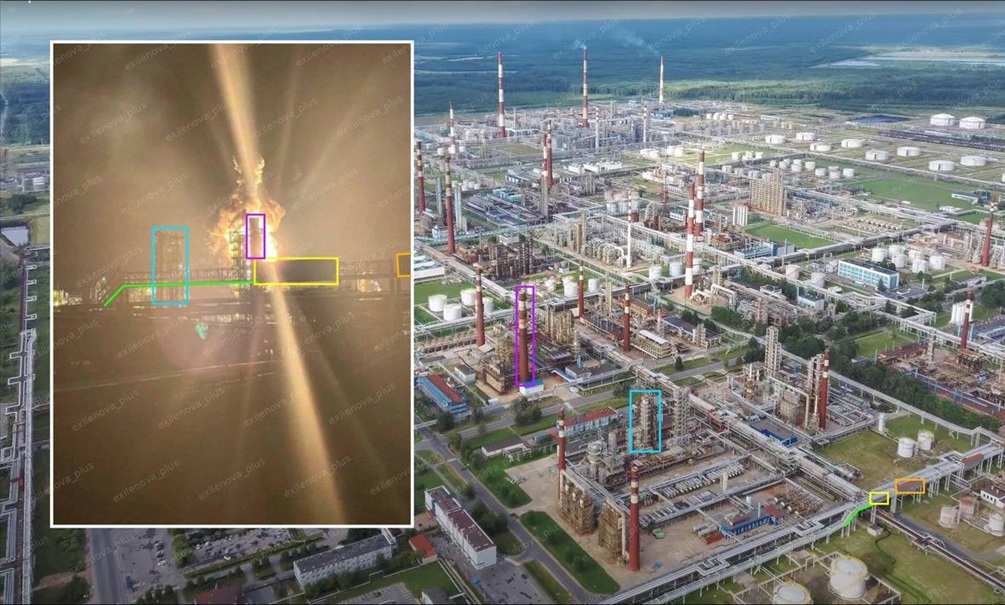The image size is (1005, 605).
Task: Select the orange box at the inset's right edge
Action: click(x=403, y=265)
